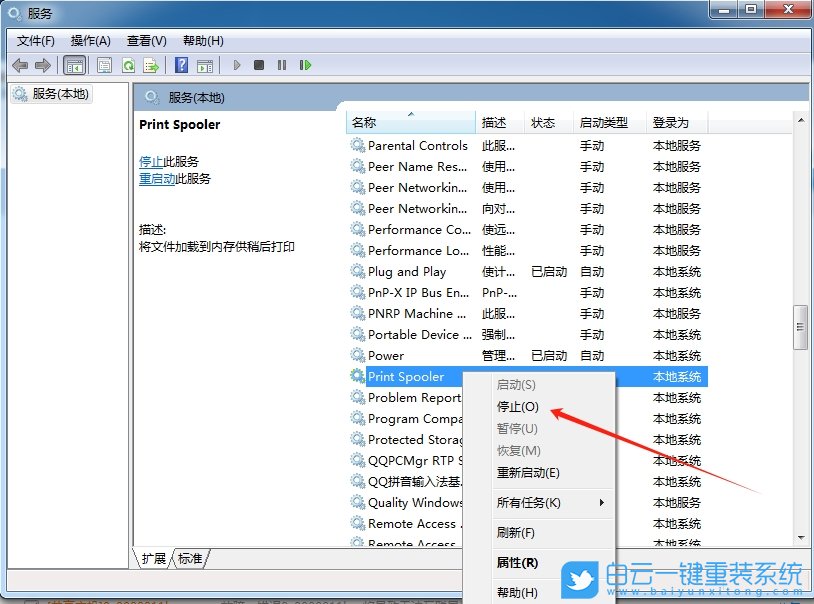Click the pause service toolbar icon
The height and width of the screenshot is (604, 814).
coord(281,65)
